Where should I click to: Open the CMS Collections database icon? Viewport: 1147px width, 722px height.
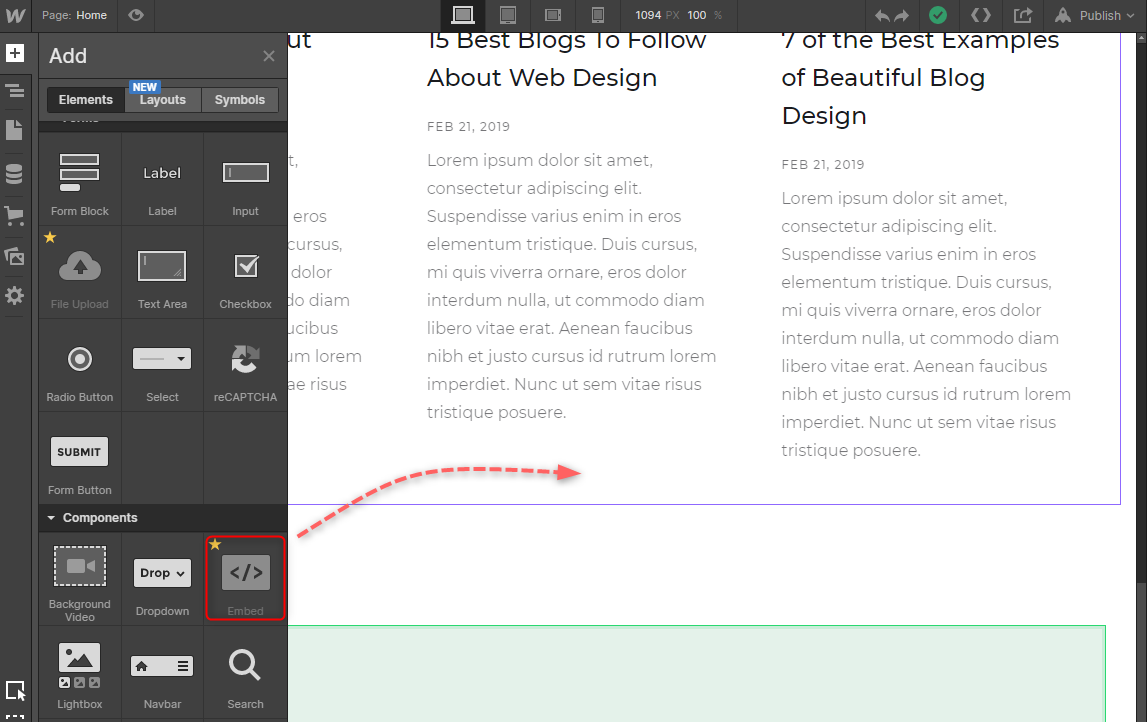[x=14, y=174]
